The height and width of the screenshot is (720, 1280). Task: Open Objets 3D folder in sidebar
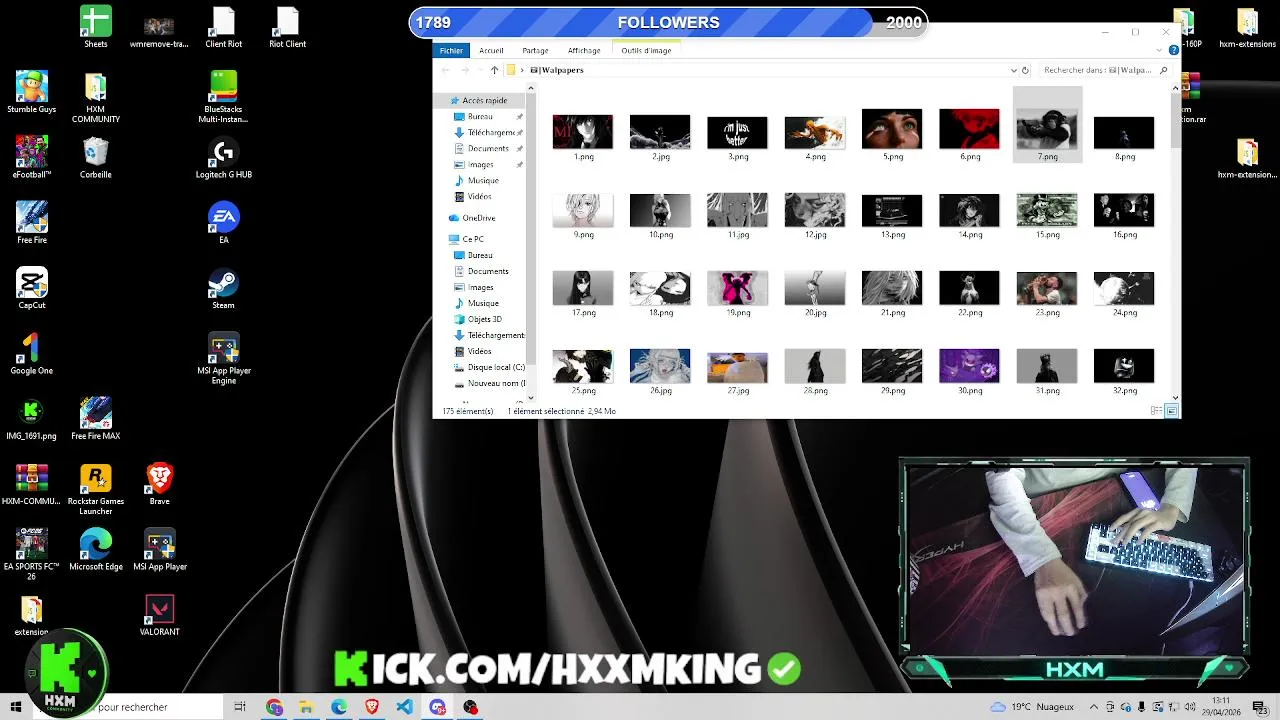point(485,319)
